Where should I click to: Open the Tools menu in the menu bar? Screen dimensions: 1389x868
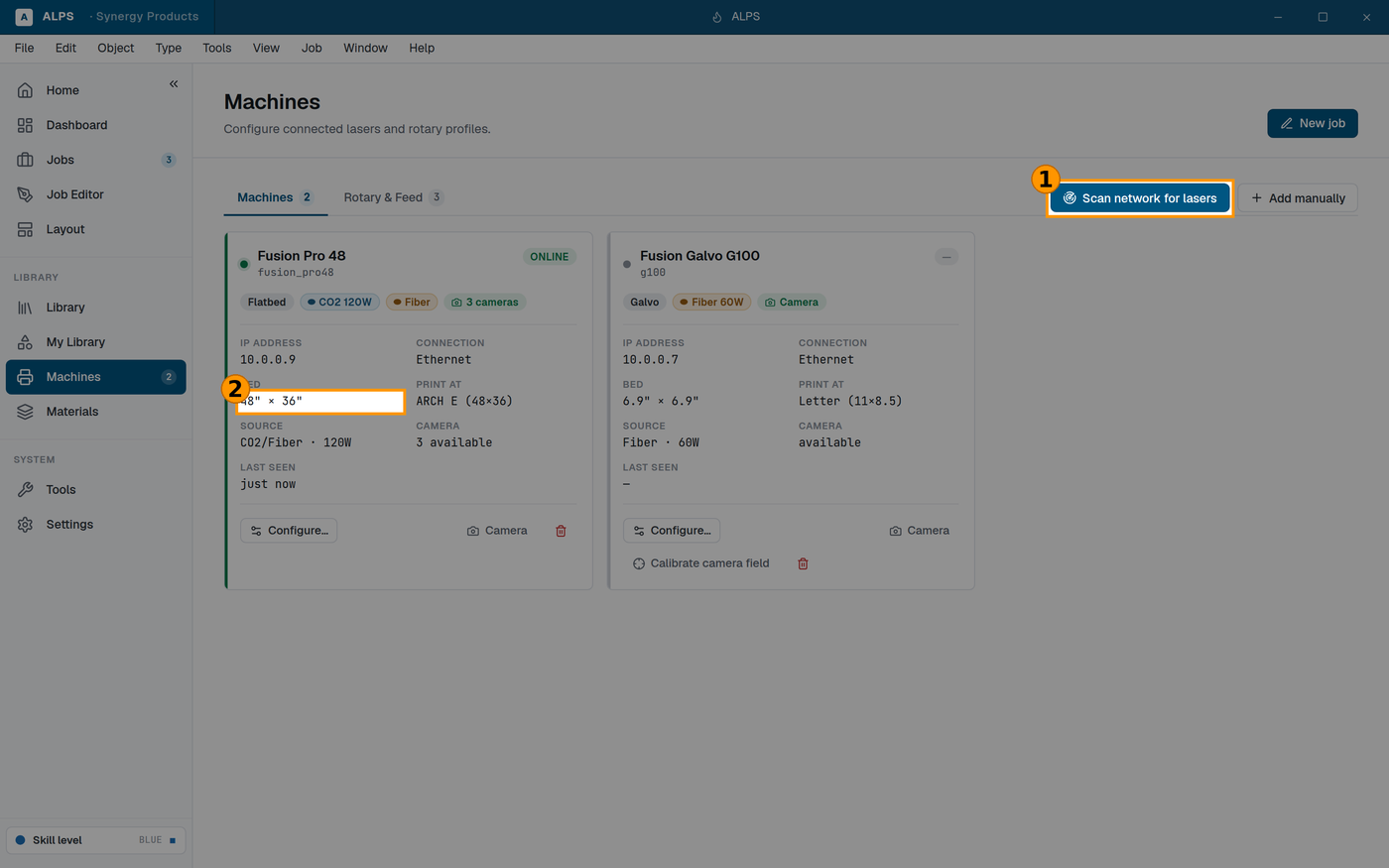[217, 48]
